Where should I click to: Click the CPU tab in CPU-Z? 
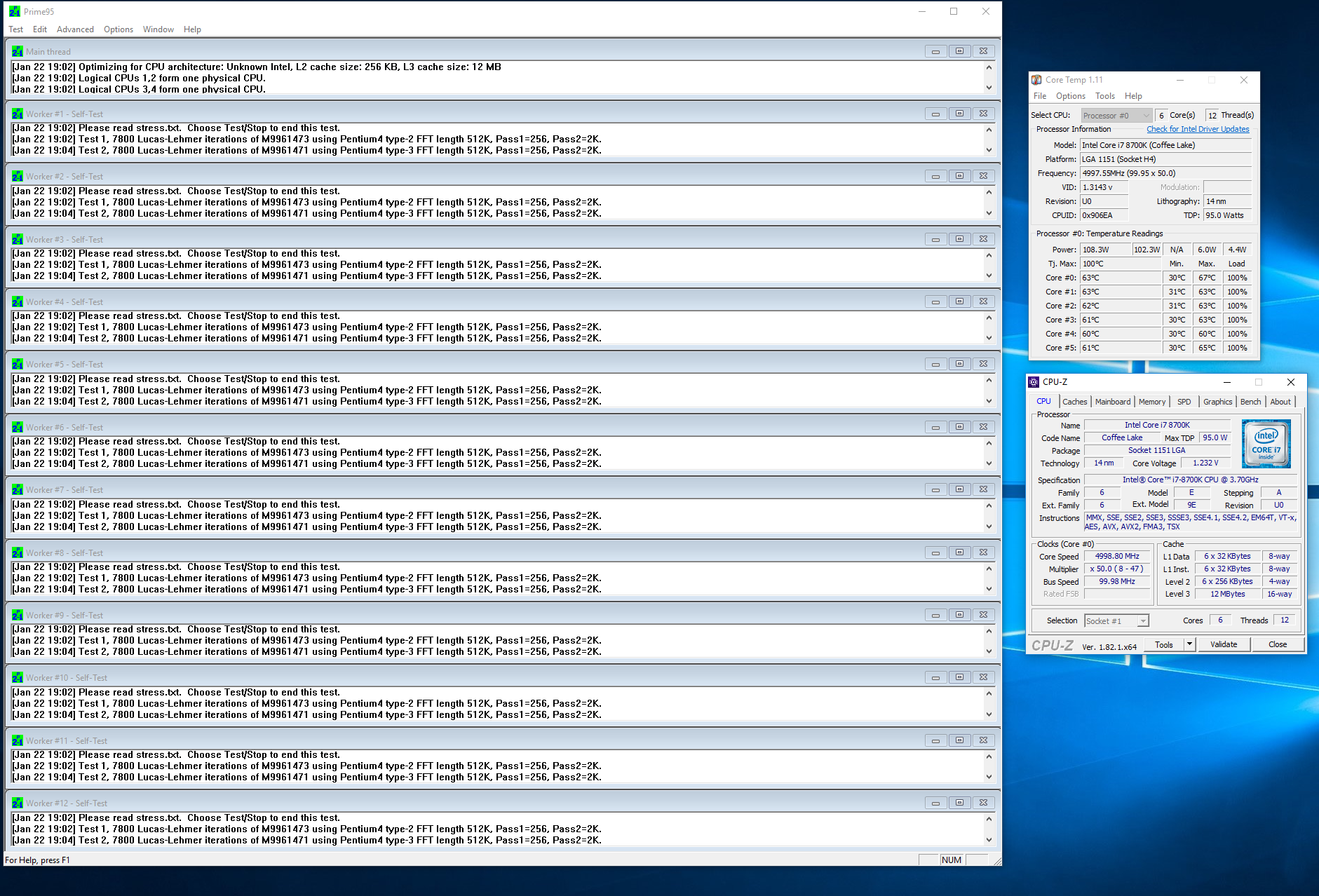(x=1043, y=402)
